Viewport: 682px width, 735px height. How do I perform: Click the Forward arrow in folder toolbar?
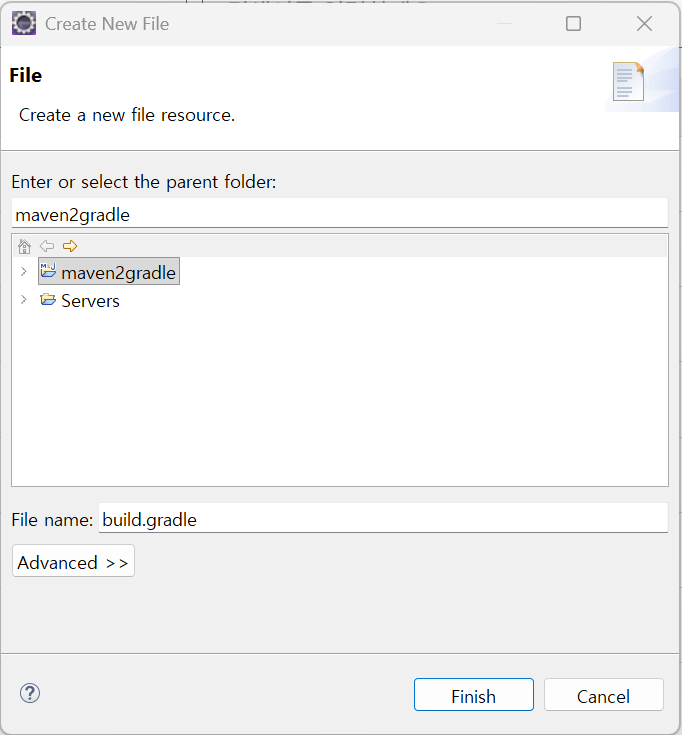point(69,246)
